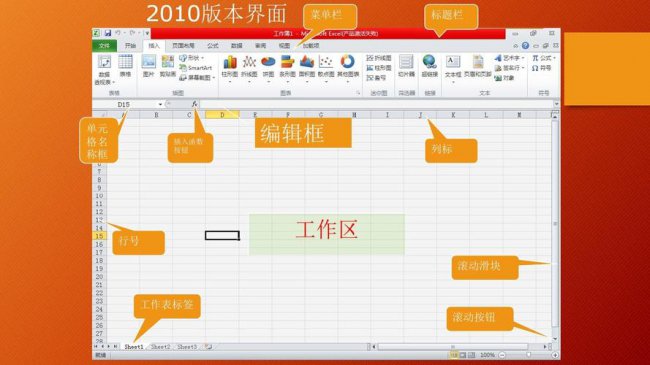650x365 pixels.
Task: Switch to the 视图 tab
Action: 284,46
